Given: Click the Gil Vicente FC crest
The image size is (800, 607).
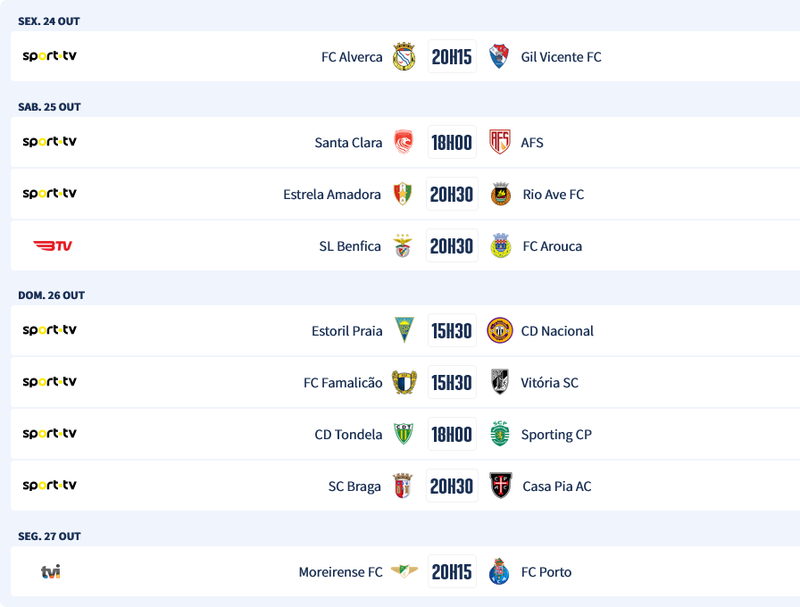Looking at the screenshot, I should point(499,56).
